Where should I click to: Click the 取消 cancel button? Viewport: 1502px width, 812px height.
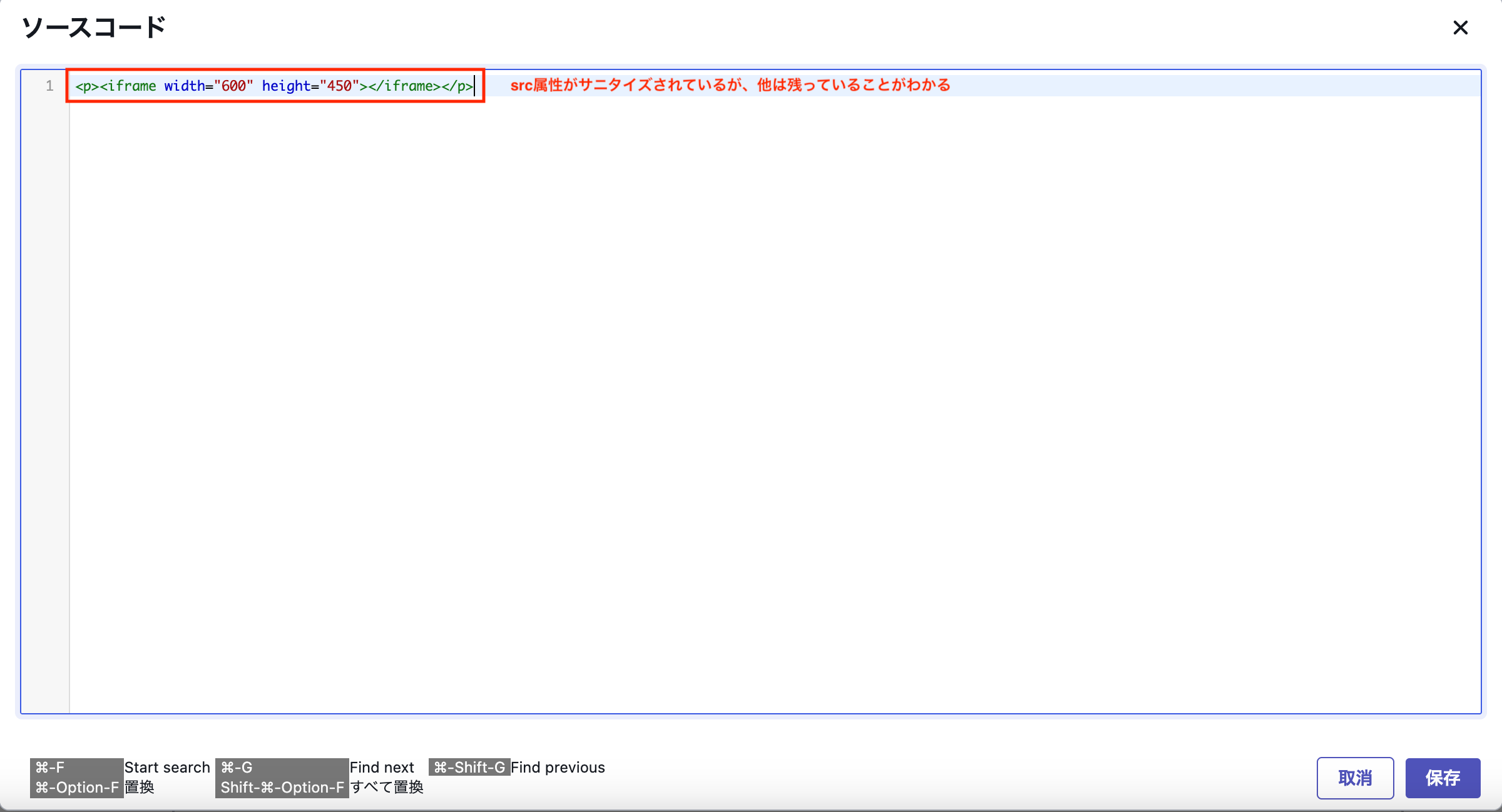tap(1355, 778)
